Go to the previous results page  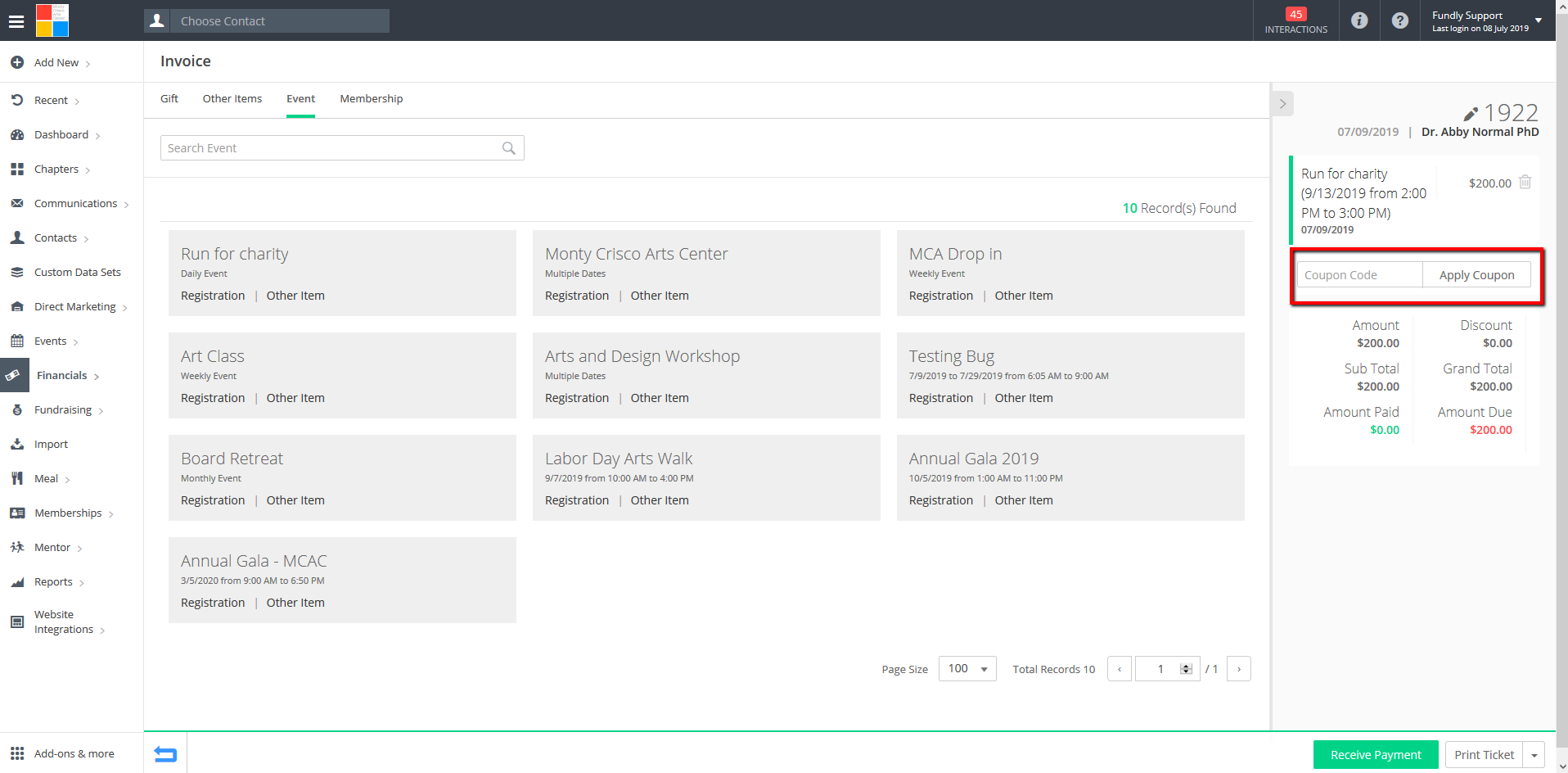[1120, 669]
